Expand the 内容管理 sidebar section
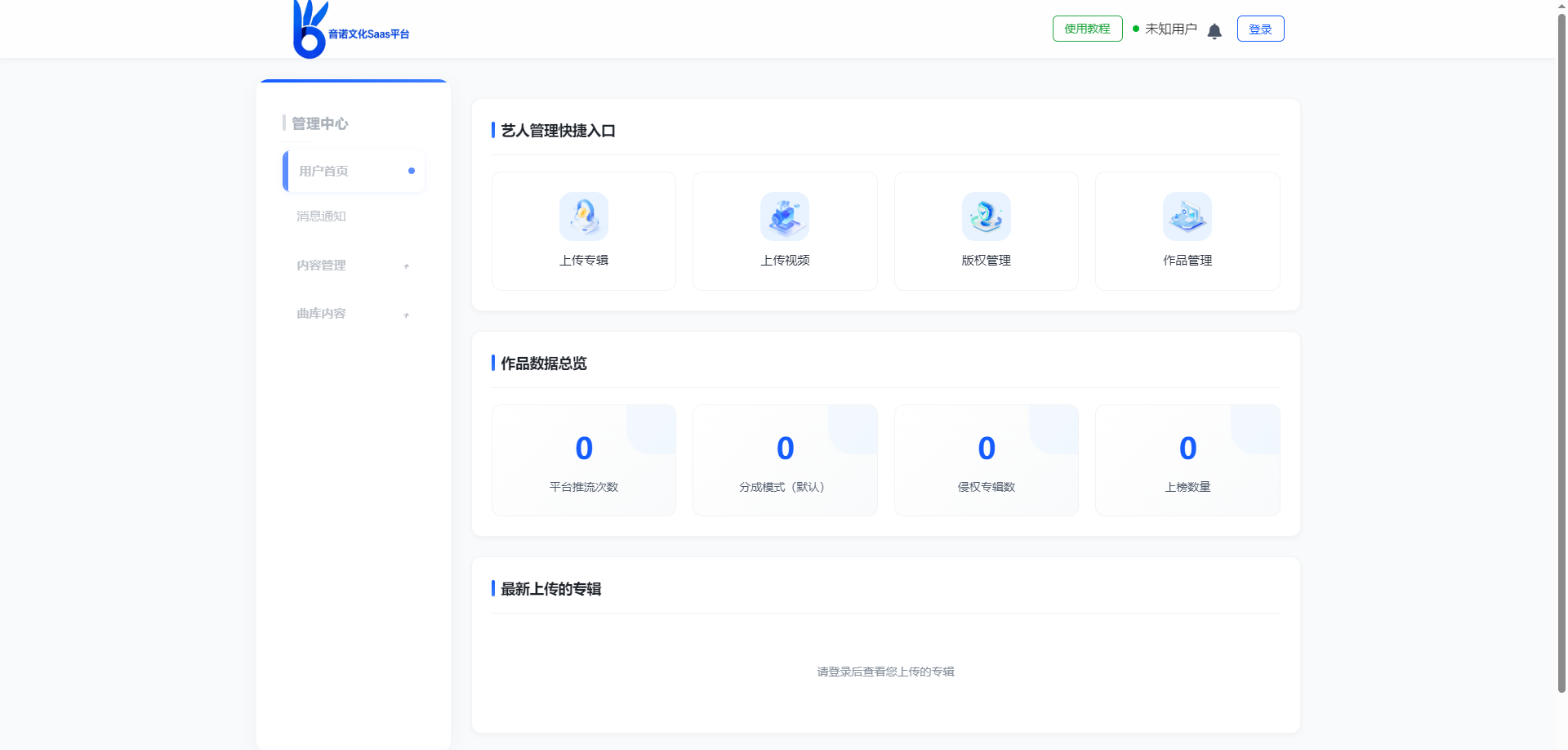The width and height of the screenshot is (1568, 750). coord(353,266)
